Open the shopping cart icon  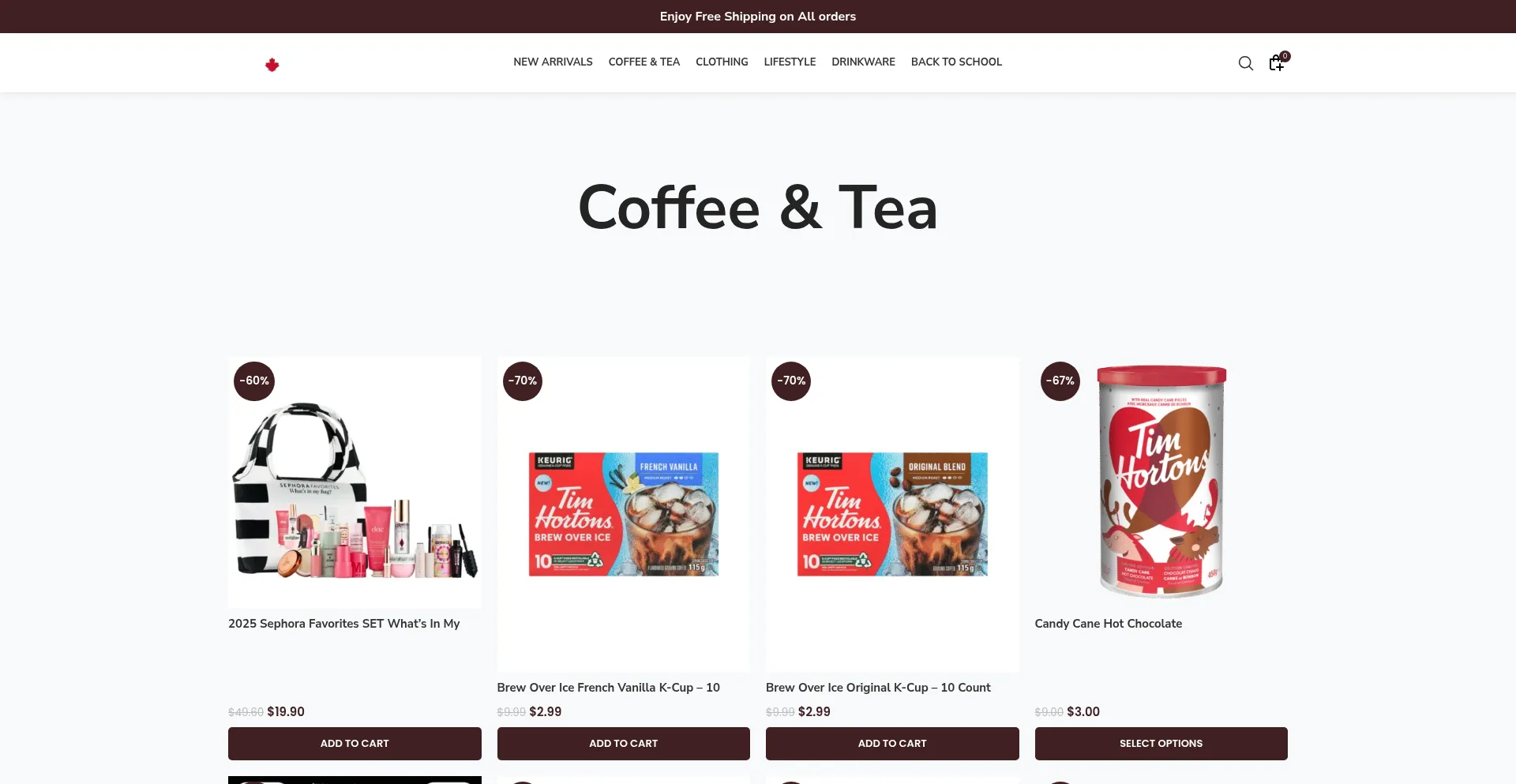[x=1278, y=62]
